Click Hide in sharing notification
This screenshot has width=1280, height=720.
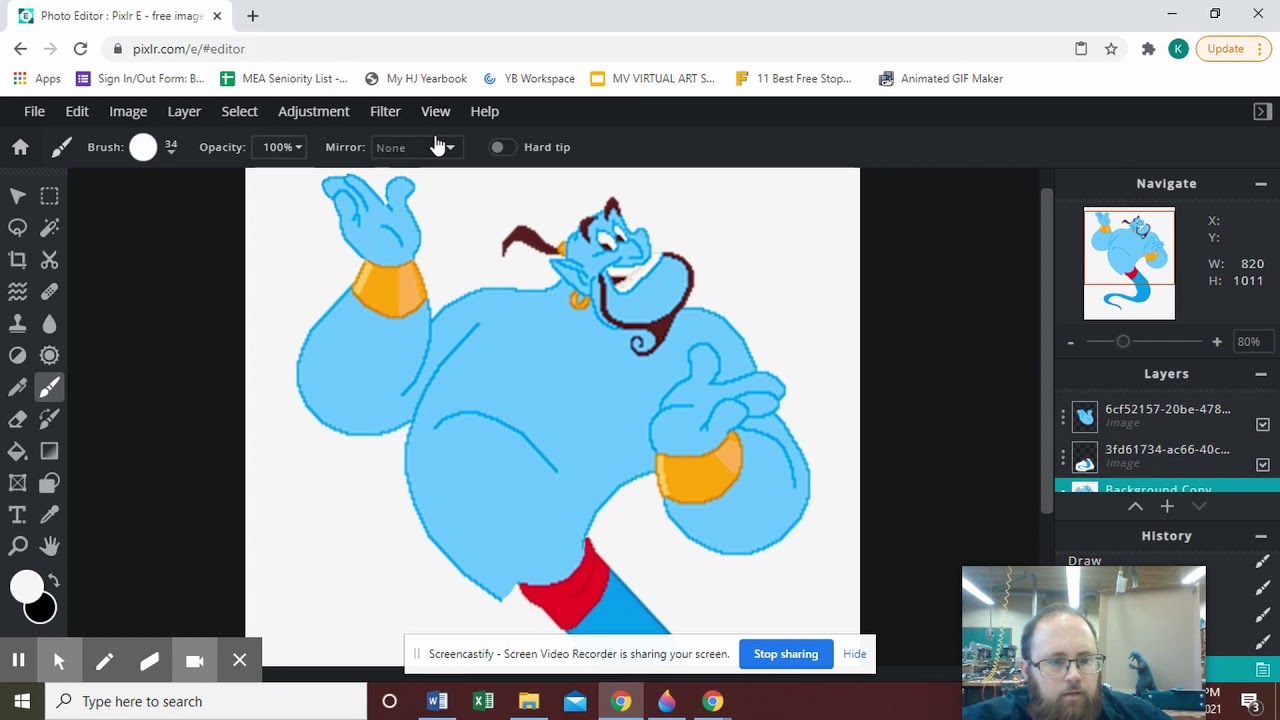tap(854, 654)
